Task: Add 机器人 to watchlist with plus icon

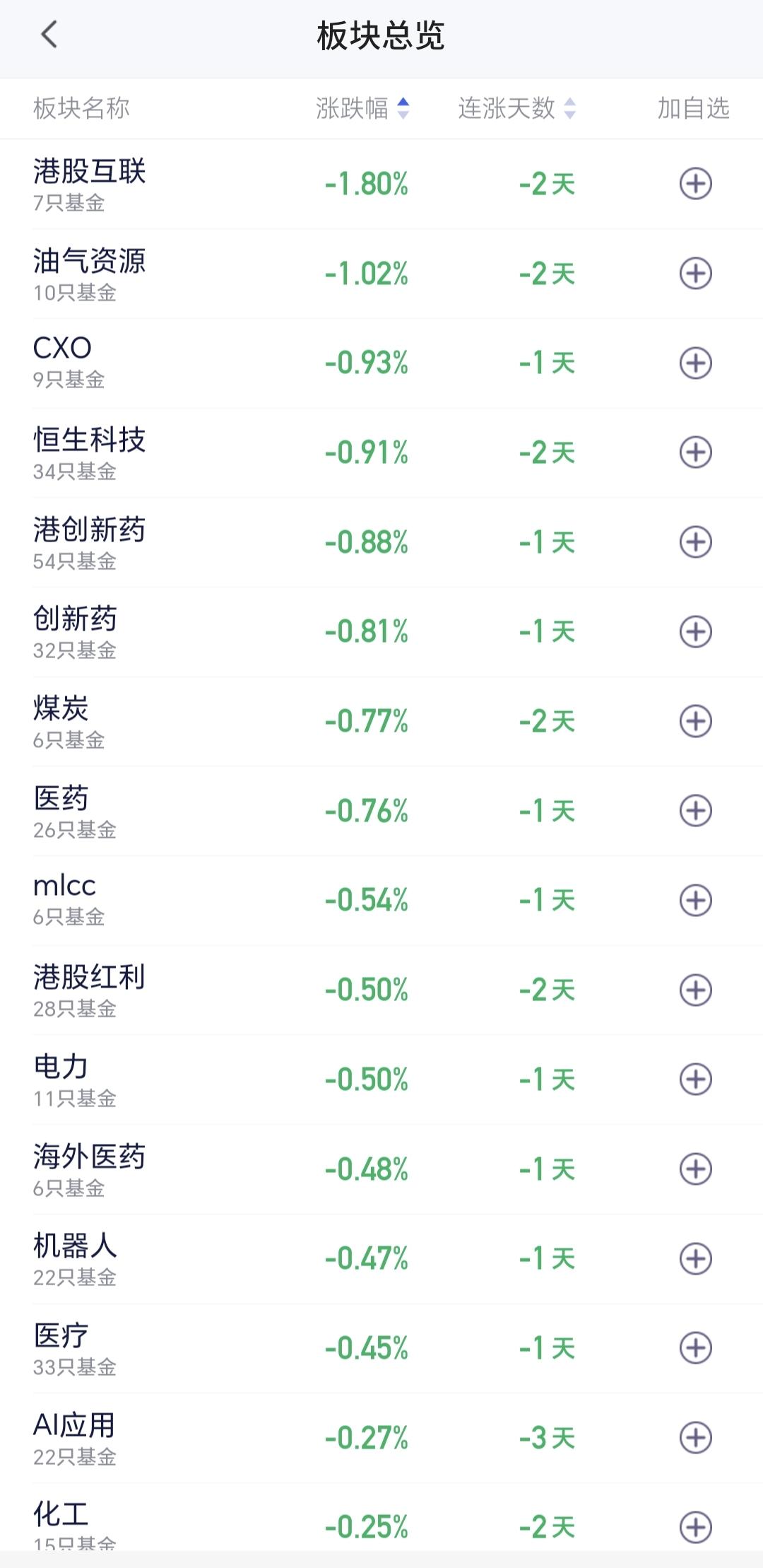Action: (695, 1258)
